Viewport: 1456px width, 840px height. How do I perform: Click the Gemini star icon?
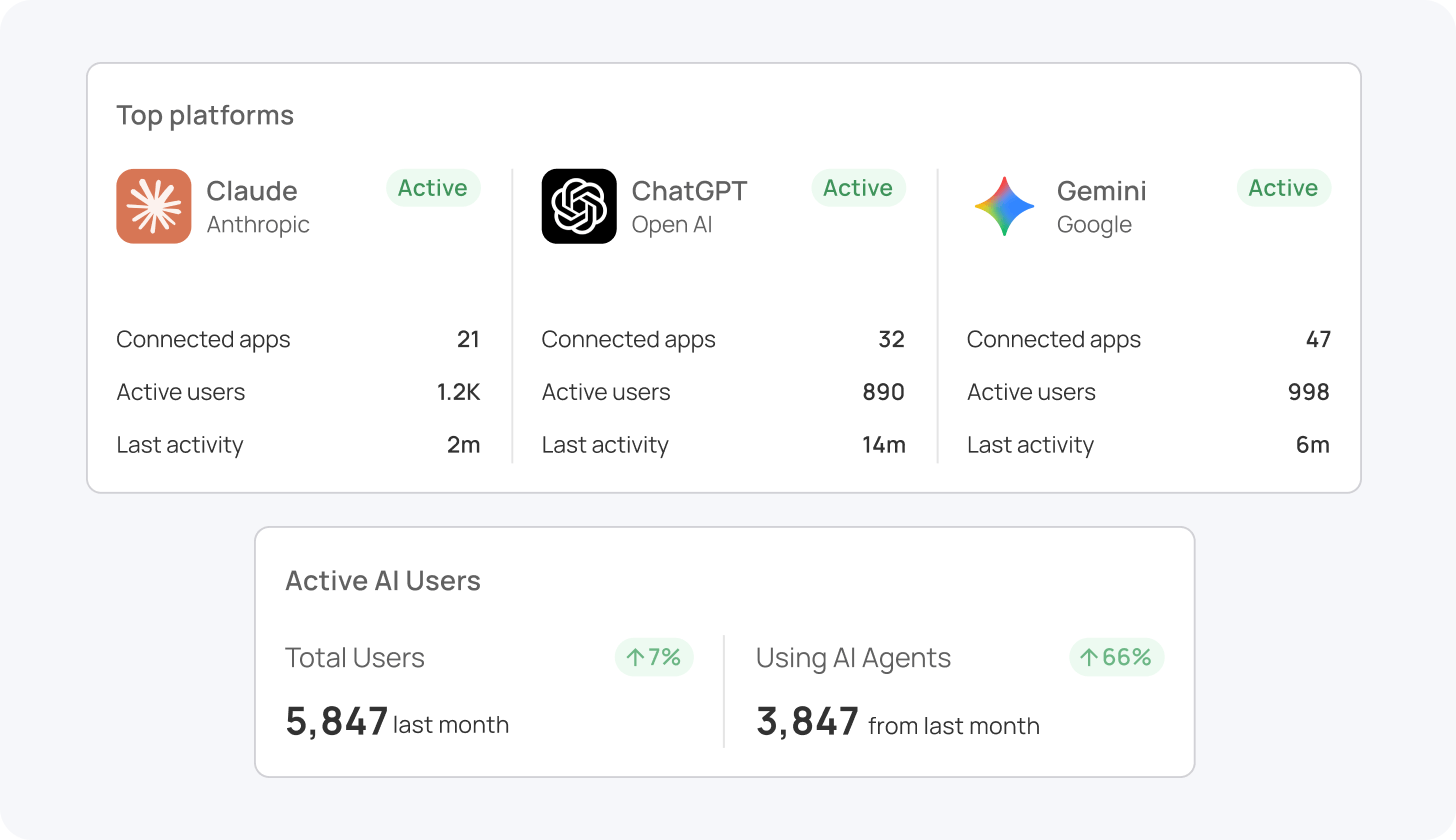pos(1004,206)
